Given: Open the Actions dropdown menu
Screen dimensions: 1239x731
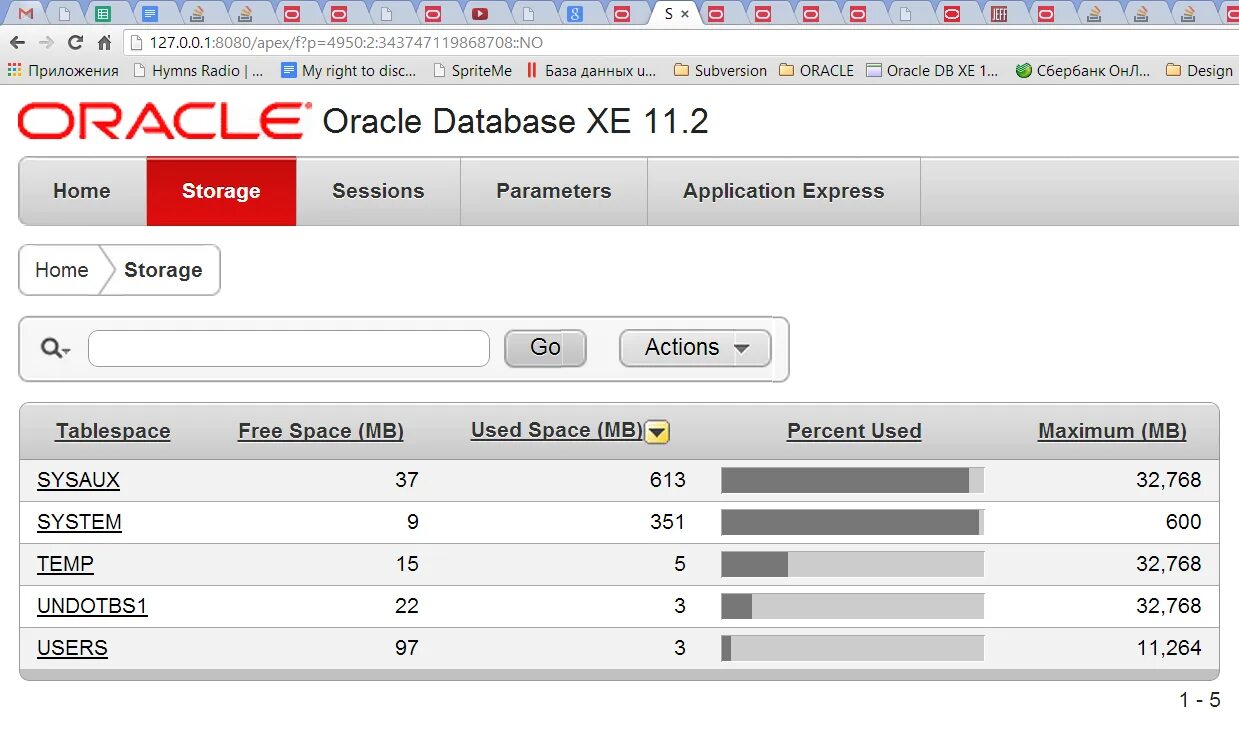Looking at the screenshot, I should [695, 348].
